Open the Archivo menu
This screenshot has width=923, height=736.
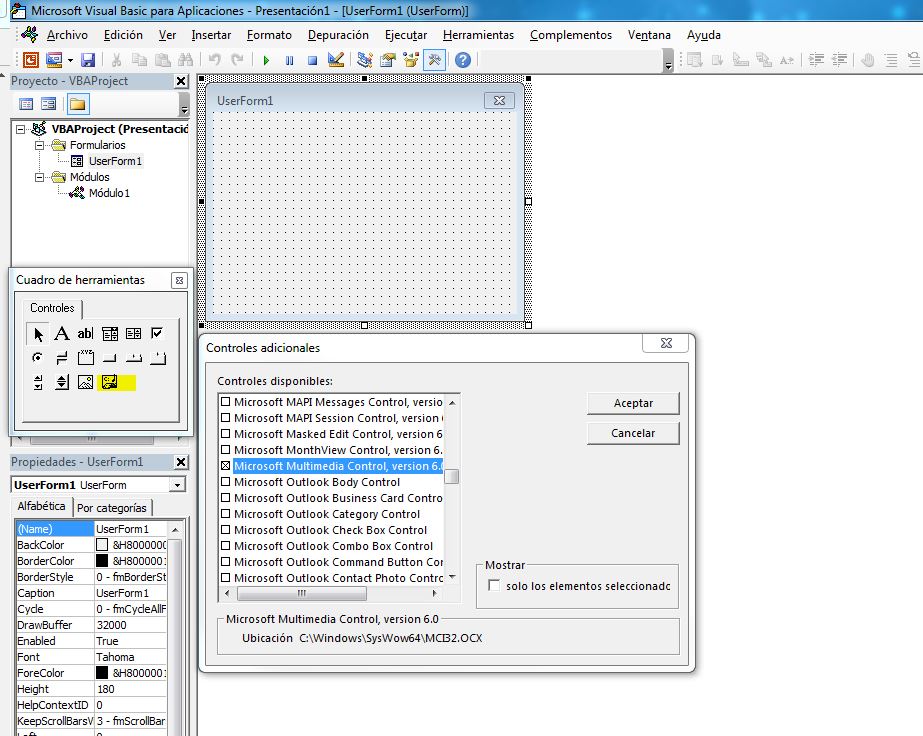click(67, 35)
